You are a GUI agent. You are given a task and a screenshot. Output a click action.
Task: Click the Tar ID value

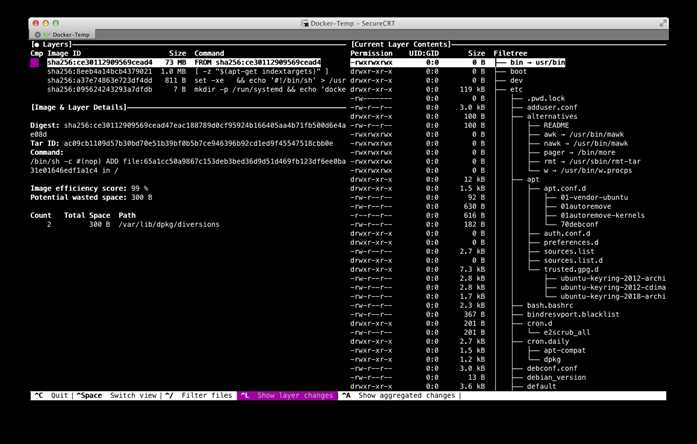(x=198, y=144)
